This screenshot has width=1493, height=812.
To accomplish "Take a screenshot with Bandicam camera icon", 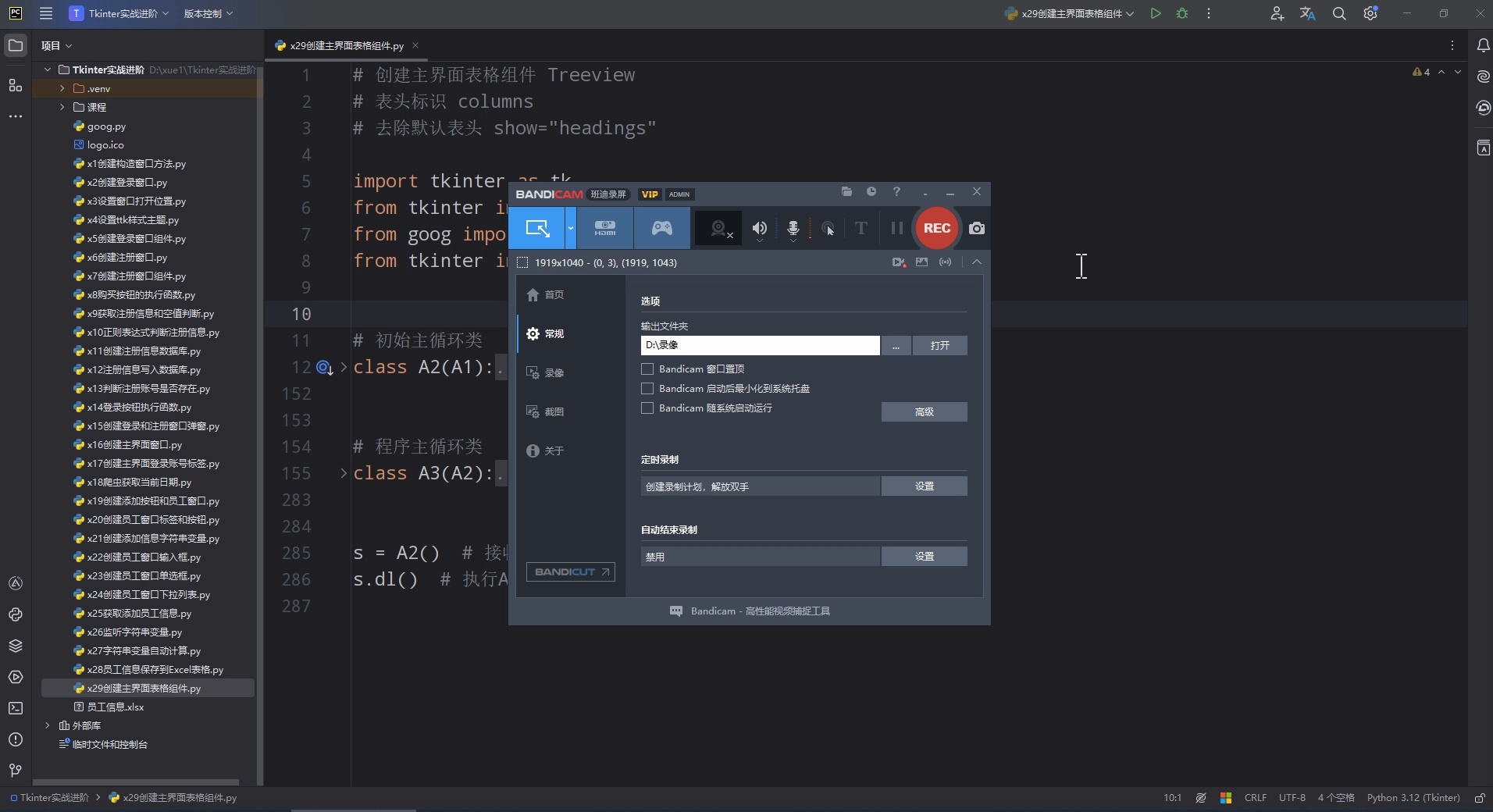I will point(977,228).
